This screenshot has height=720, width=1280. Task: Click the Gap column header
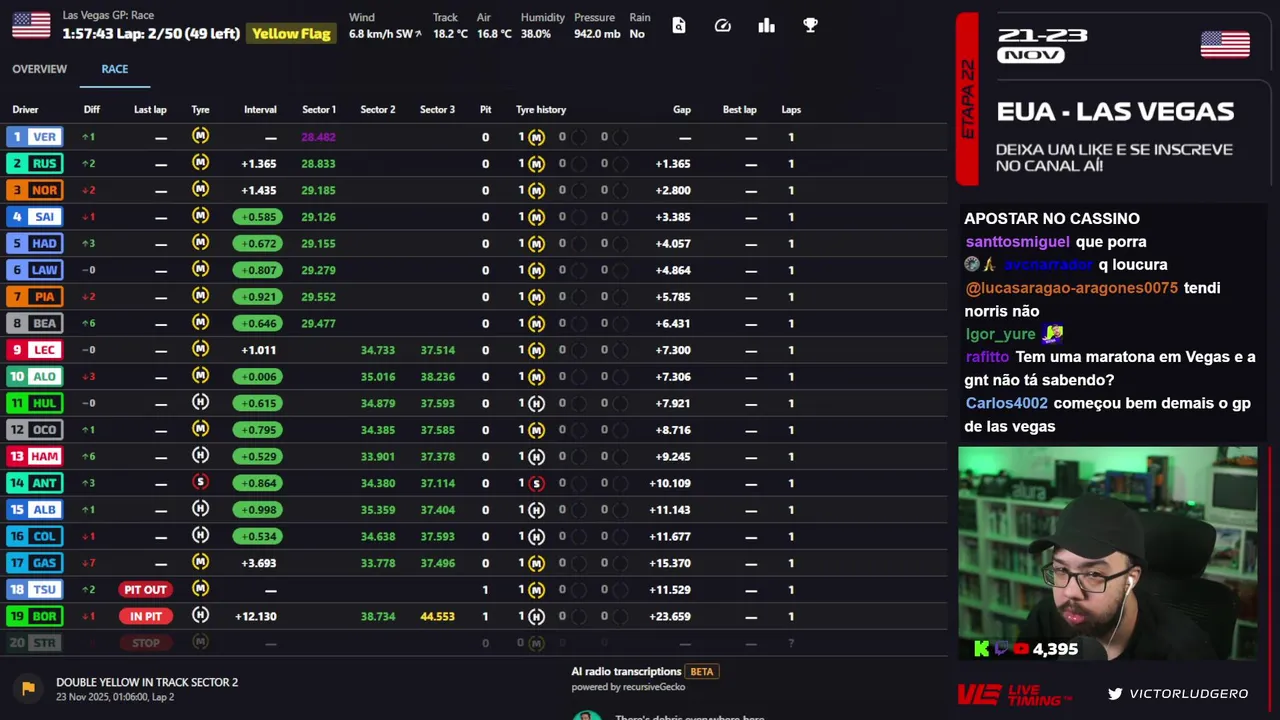[682, 110]
